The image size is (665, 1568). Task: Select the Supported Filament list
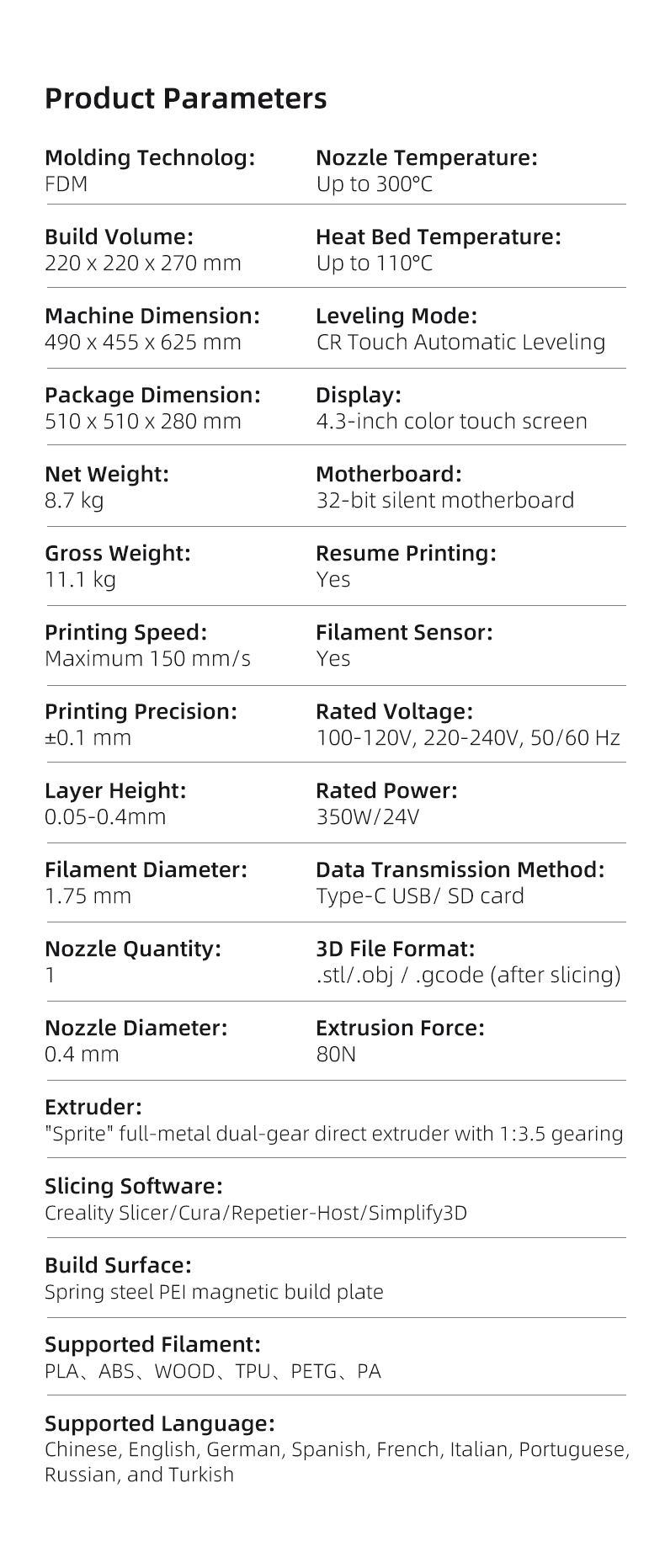213,1371
